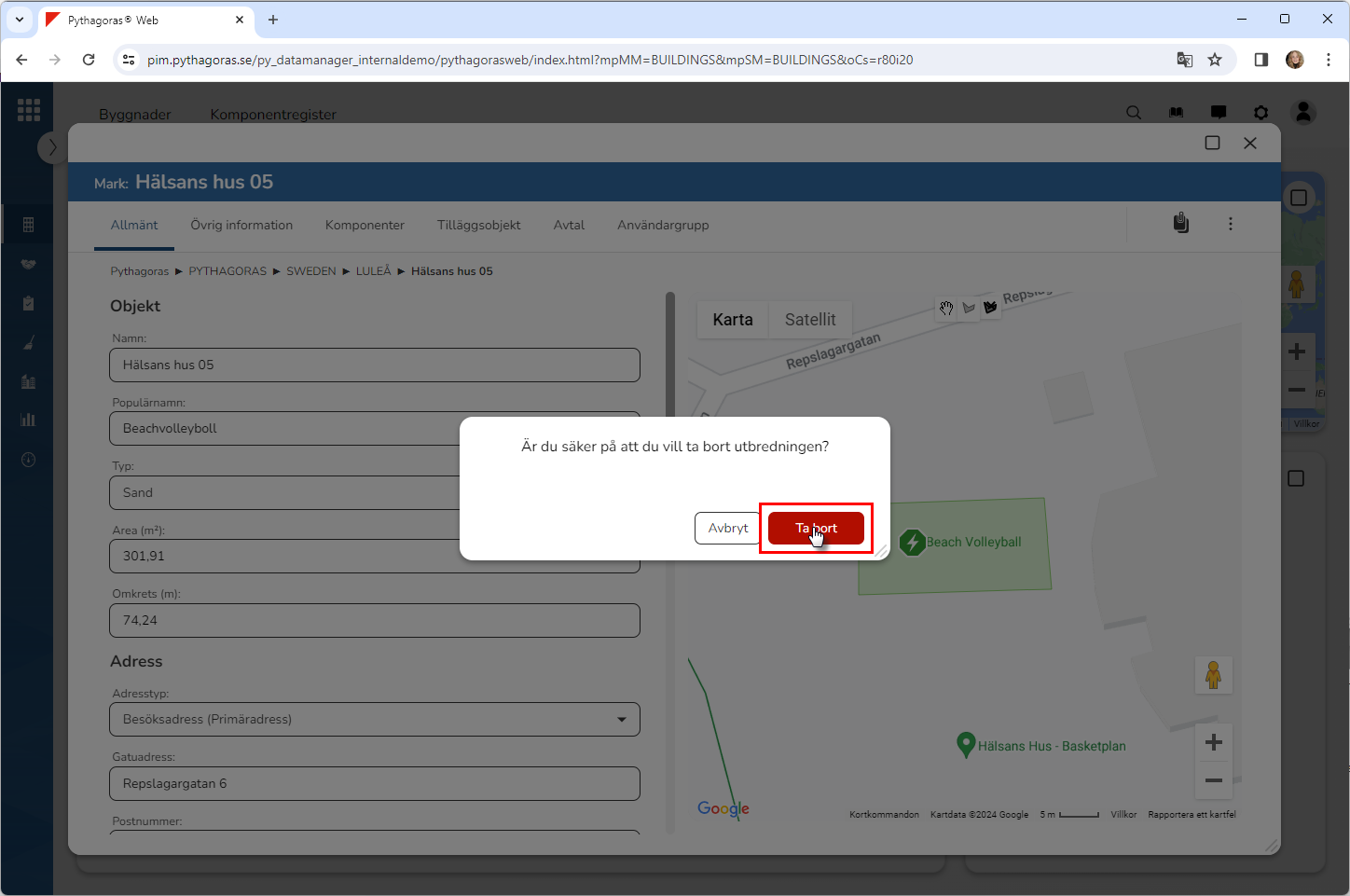
Task: Open the Adresstyp dropdown
Action: pyautogui.click(x=375, y=720)
